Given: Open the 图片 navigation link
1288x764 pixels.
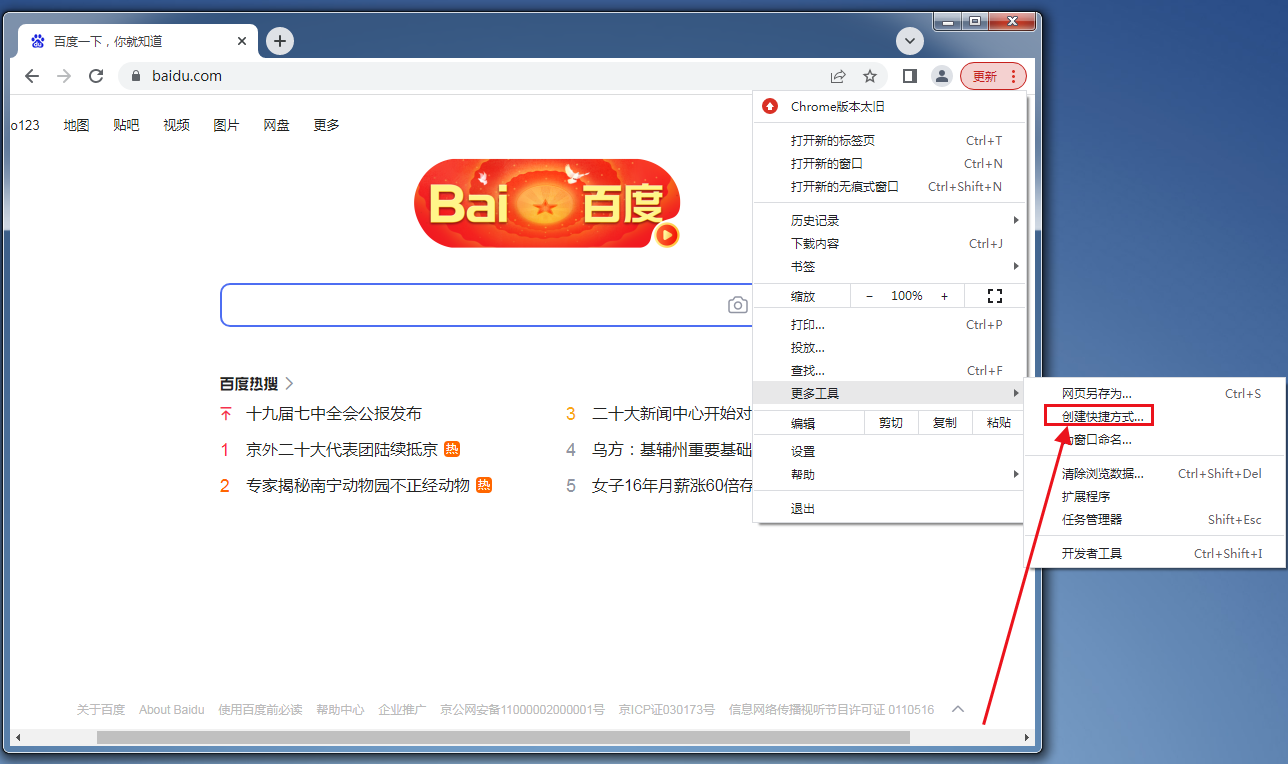Looking at the screenshot, I should click(x=226, y=125).
